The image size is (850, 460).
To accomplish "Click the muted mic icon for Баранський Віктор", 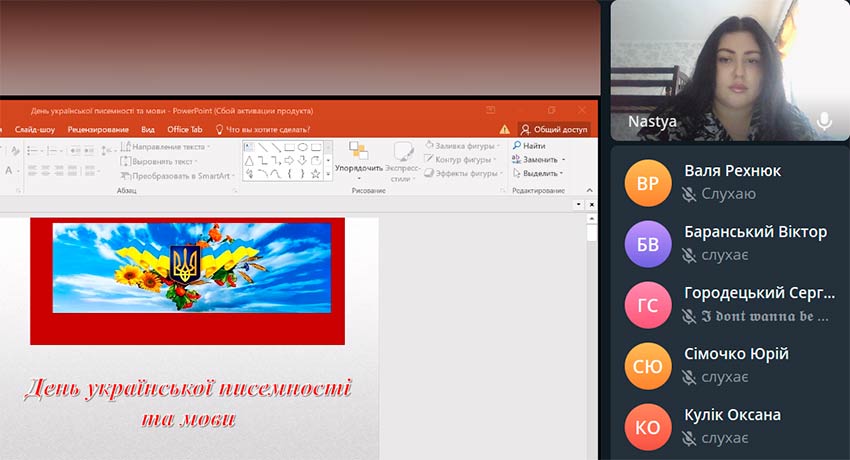I will (688, 255).
